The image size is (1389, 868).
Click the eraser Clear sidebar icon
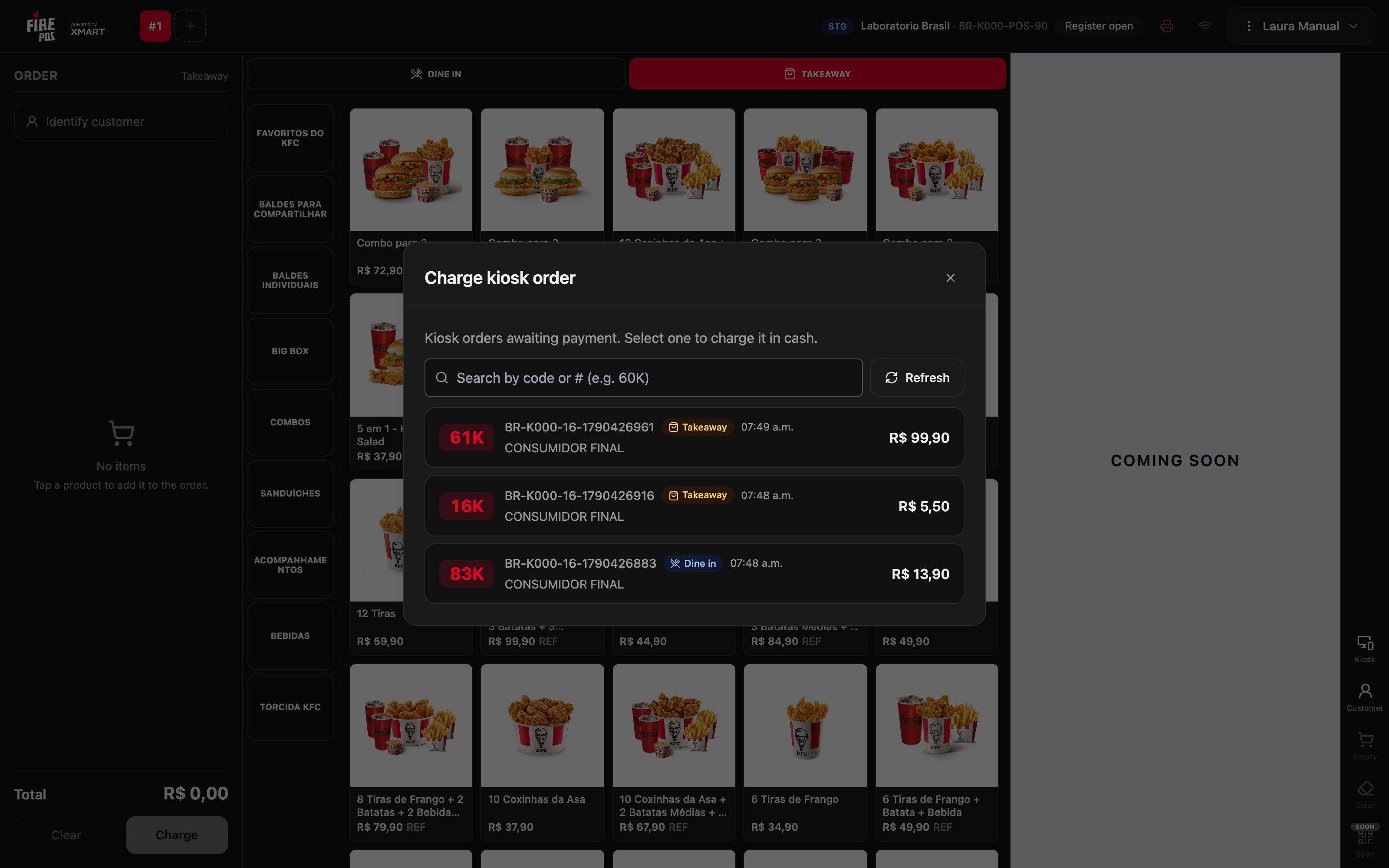(x=1364, y=795)
